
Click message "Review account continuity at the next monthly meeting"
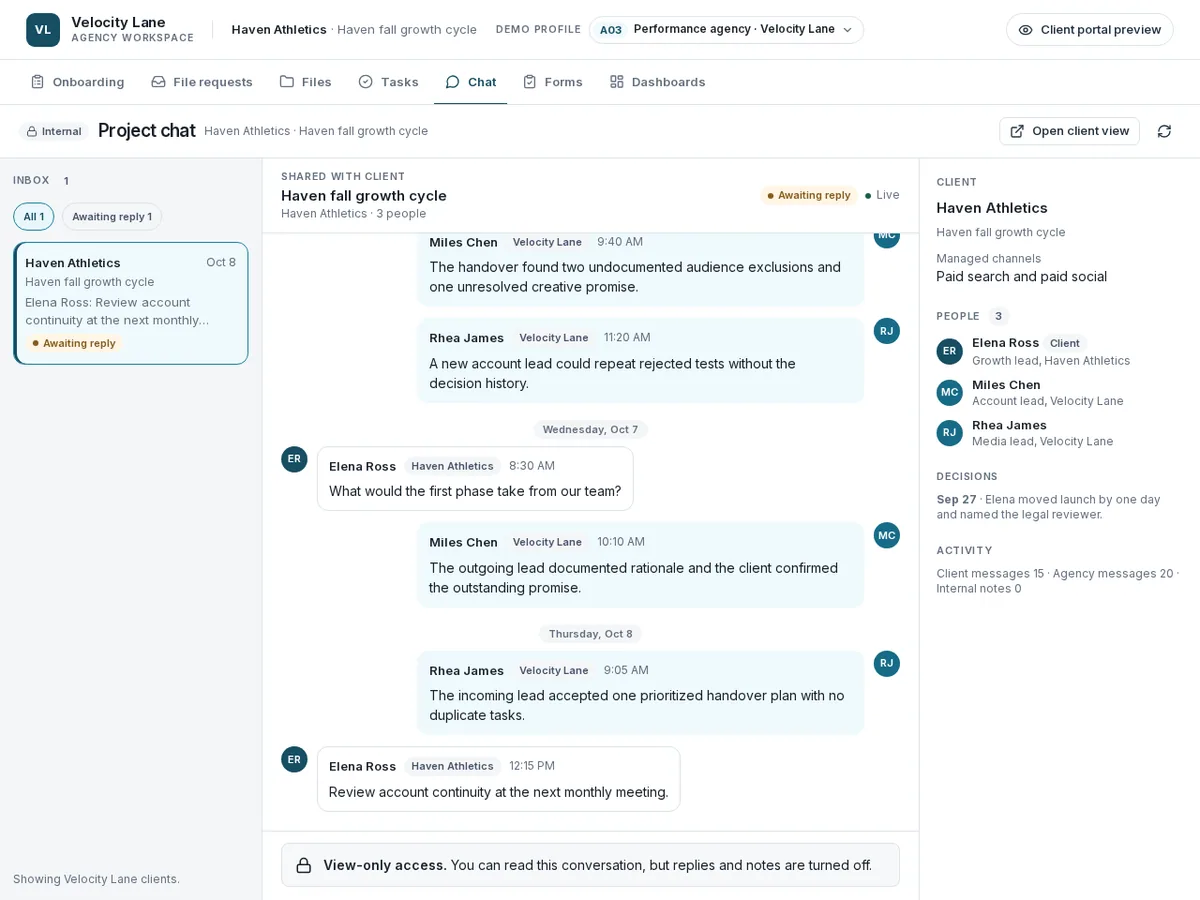498,779
